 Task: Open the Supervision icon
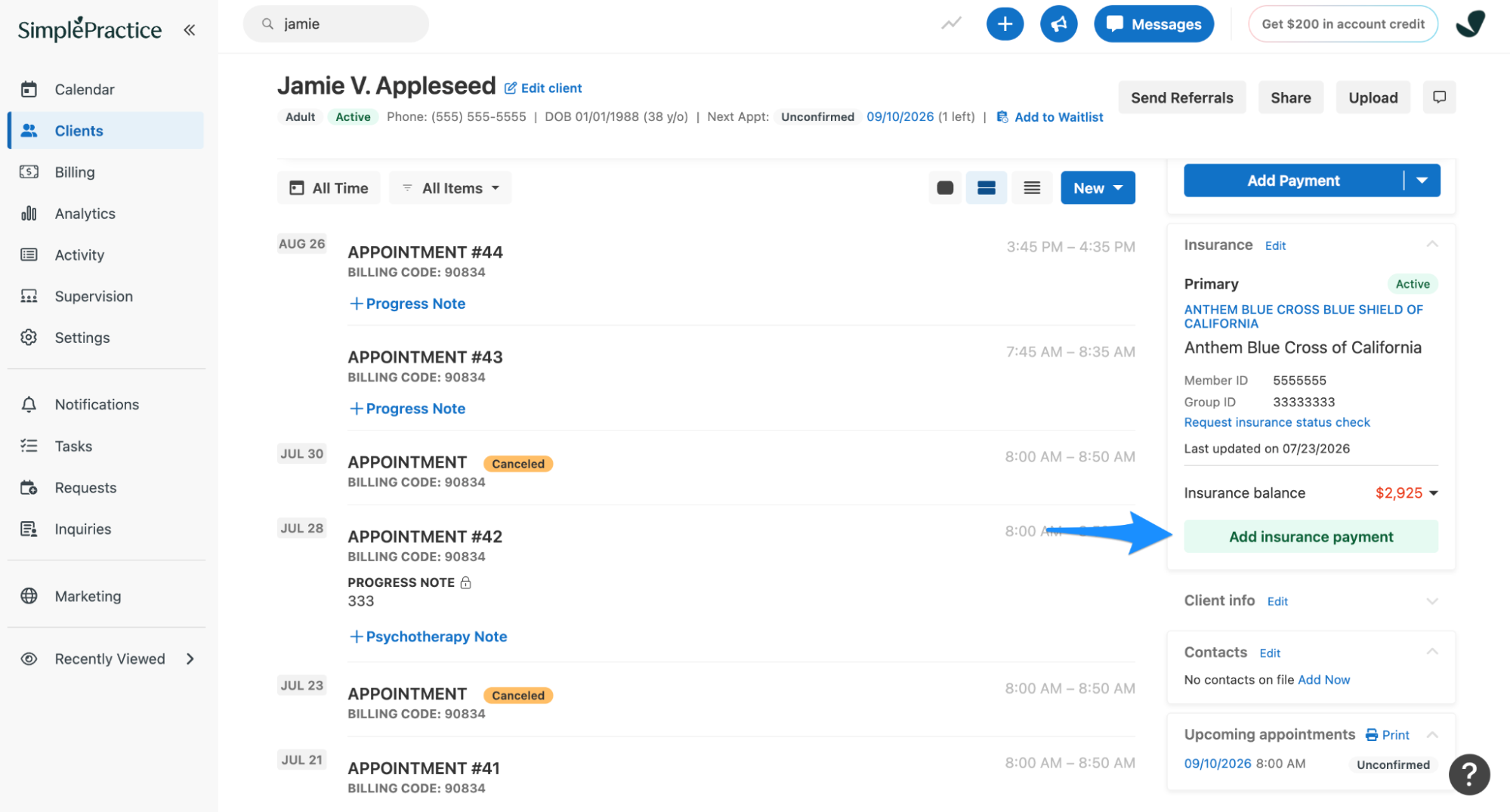[x=29, y=296]
